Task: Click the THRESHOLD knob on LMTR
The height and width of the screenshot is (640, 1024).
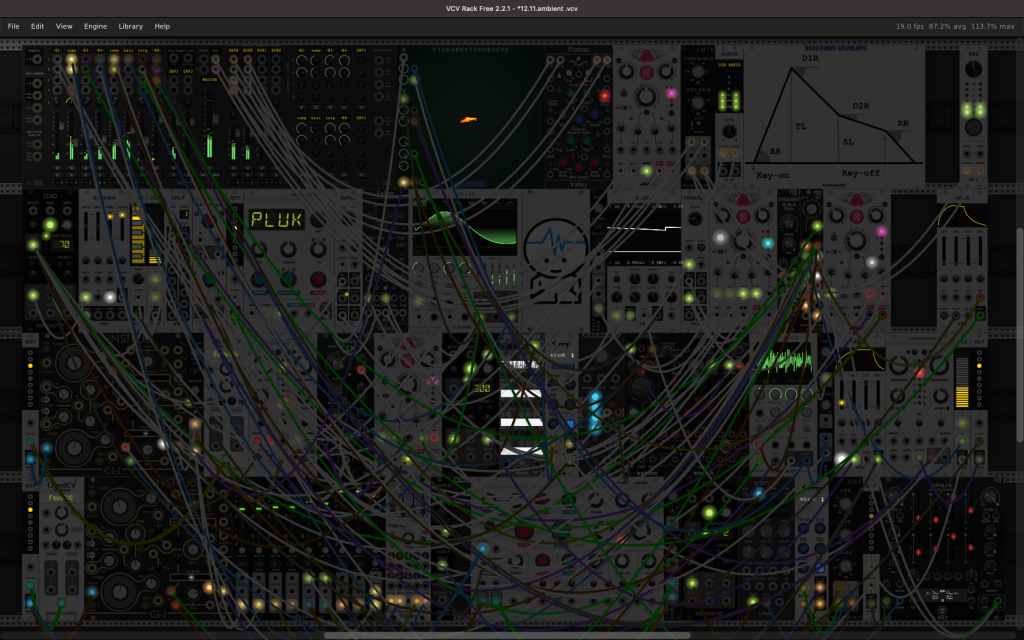Action: pos(697,72)
